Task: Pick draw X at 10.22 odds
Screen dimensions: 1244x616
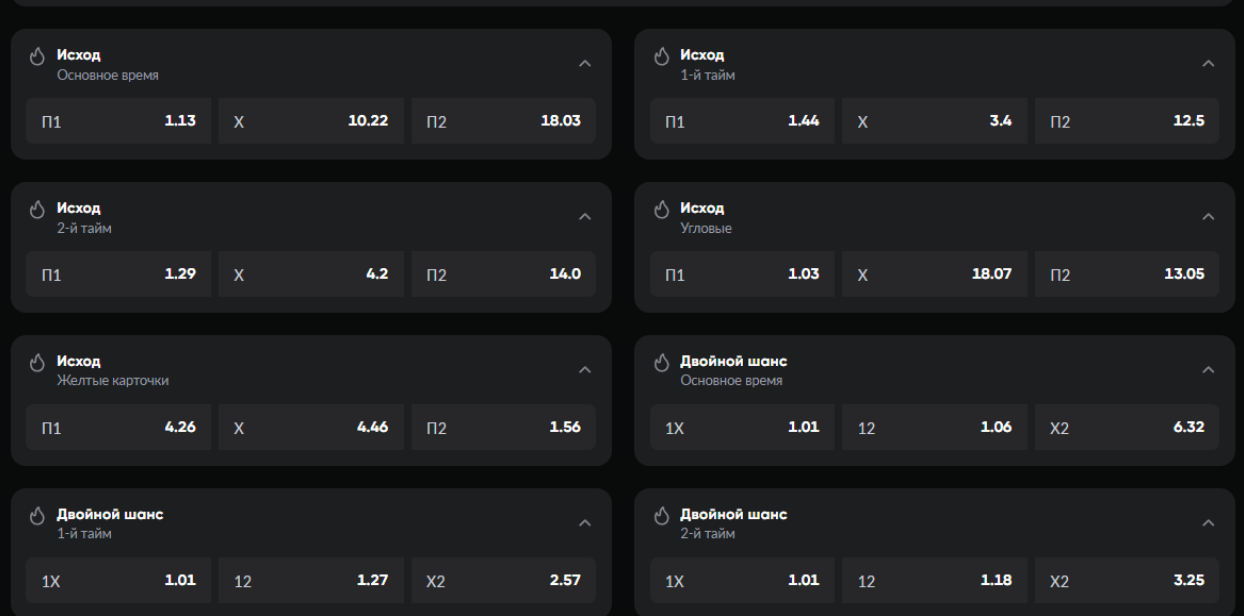Action: click(311, 122)
